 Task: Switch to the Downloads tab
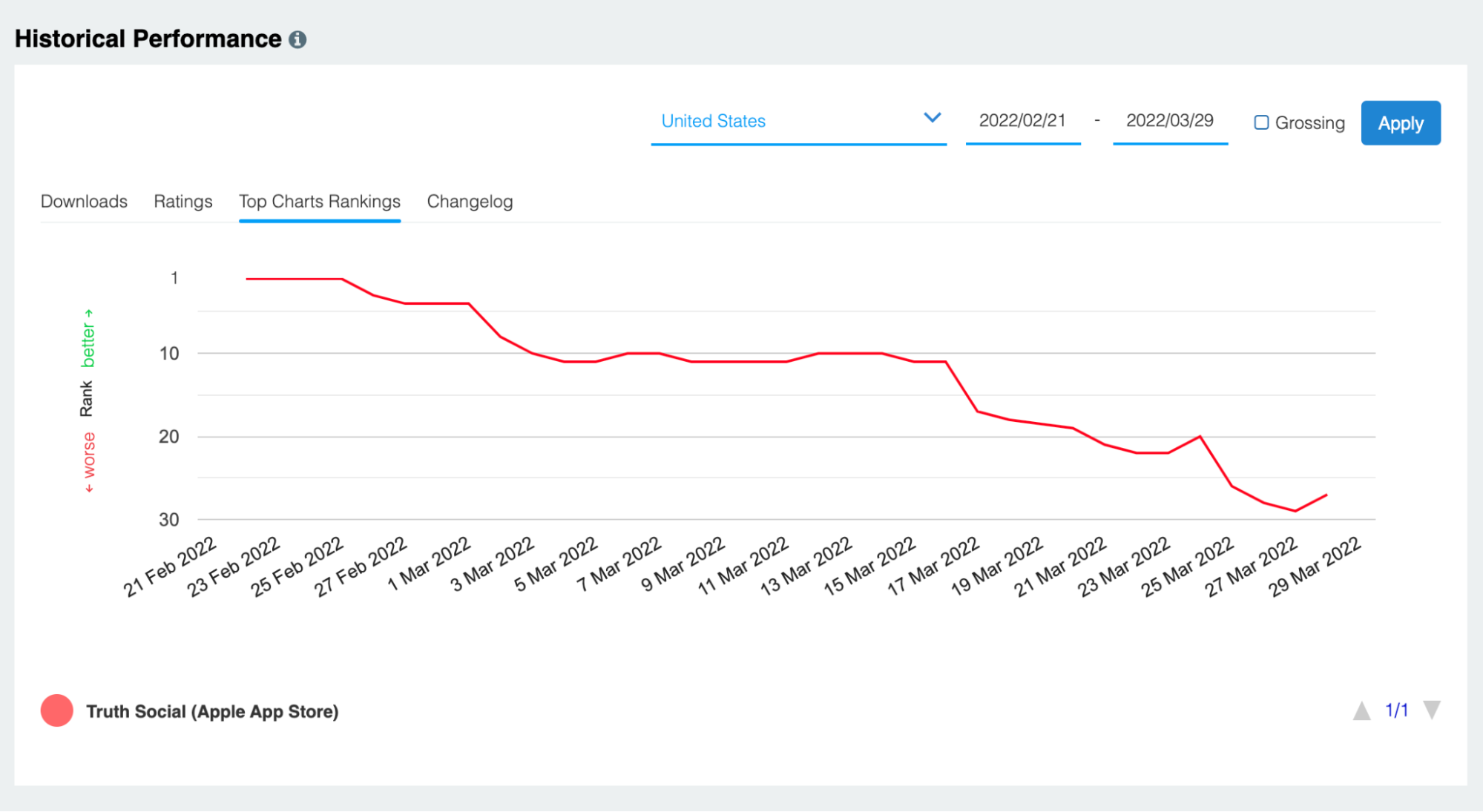click(84, 202)
